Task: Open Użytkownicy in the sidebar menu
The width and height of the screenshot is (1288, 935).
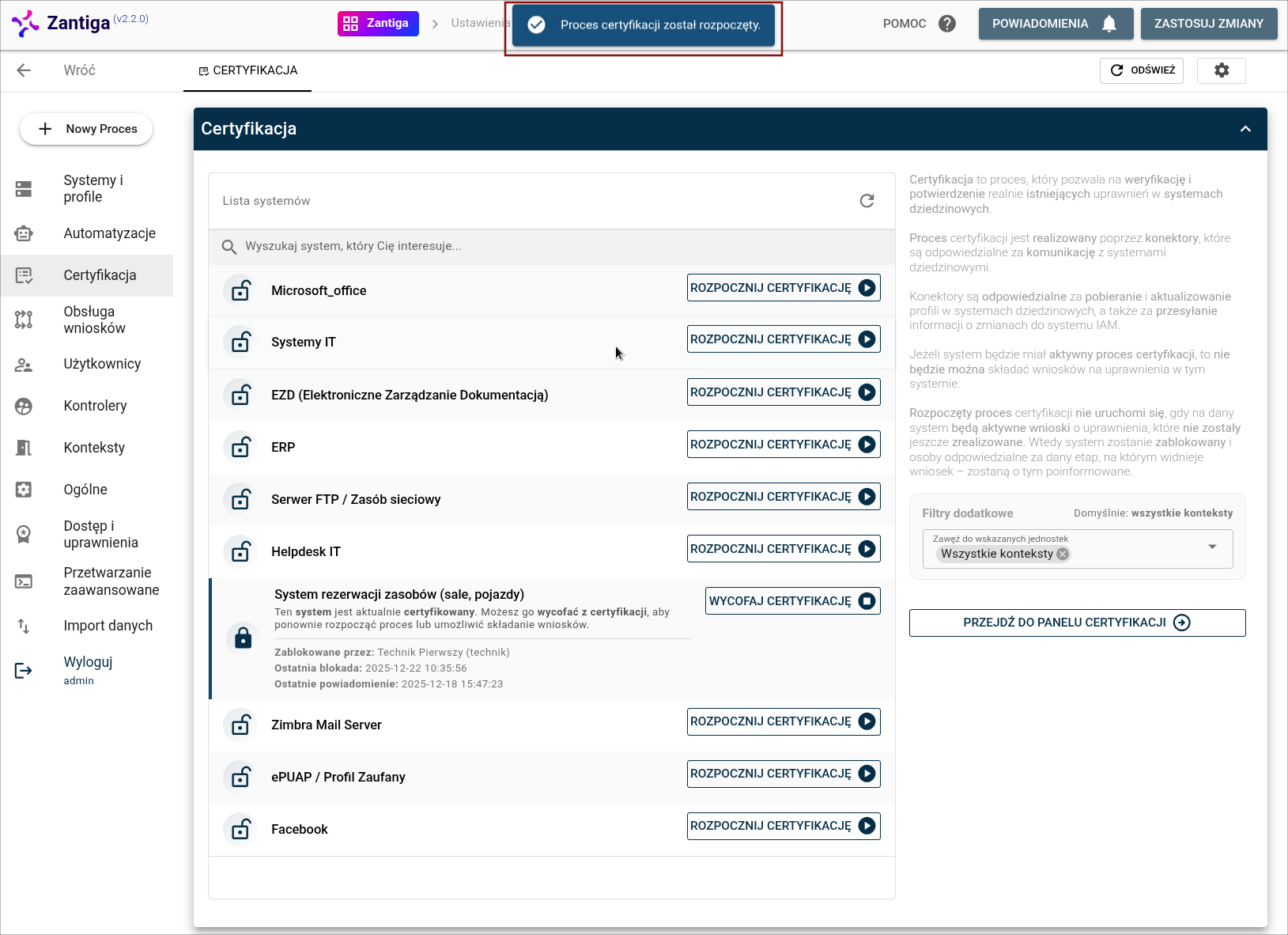Action: [x=102, y=364]
